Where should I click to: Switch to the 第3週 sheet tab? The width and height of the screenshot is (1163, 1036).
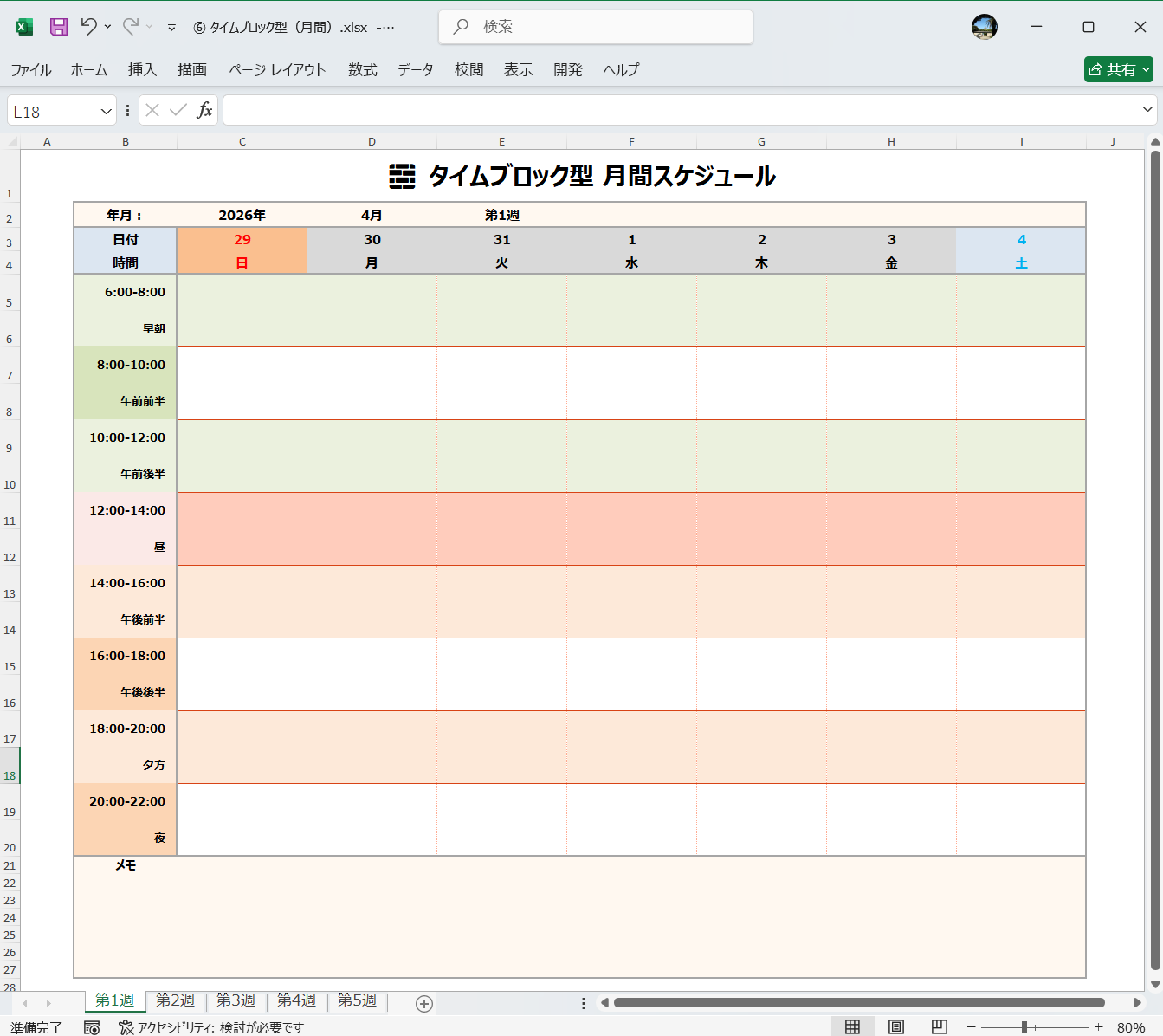coord(236,1000)
